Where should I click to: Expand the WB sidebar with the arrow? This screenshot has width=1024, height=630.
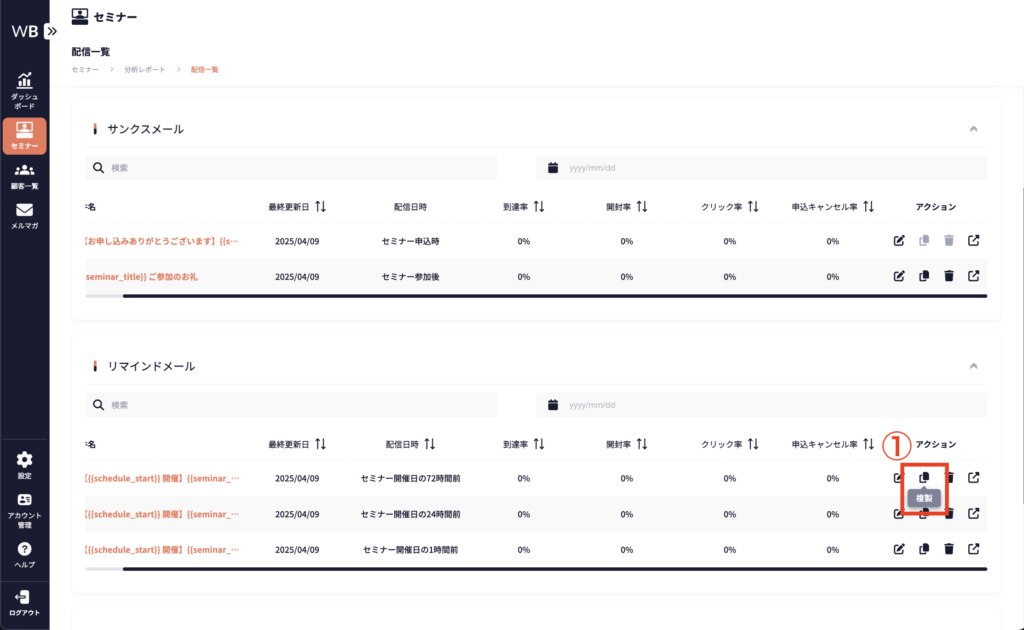[52, 31]
